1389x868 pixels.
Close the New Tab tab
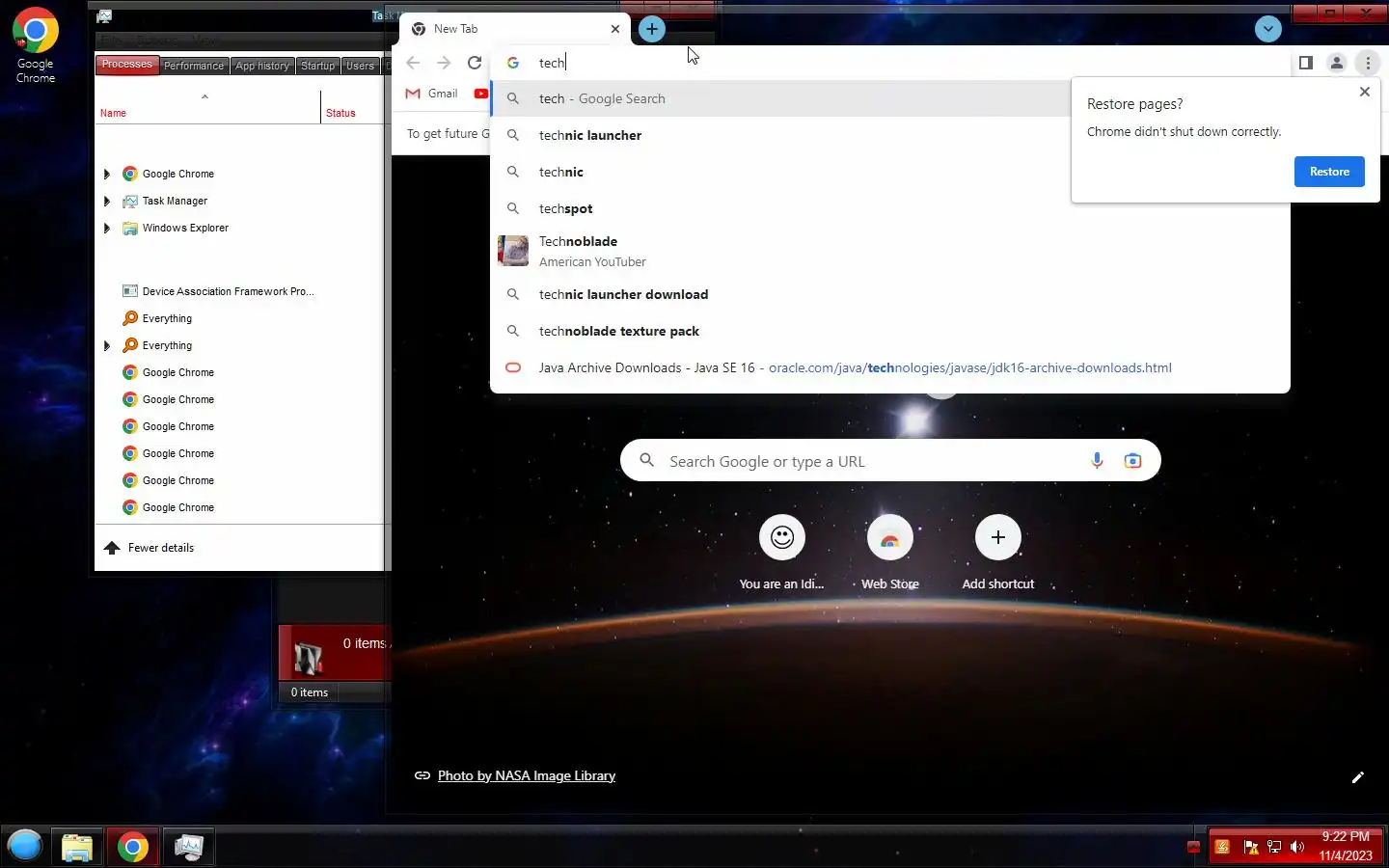615,29
